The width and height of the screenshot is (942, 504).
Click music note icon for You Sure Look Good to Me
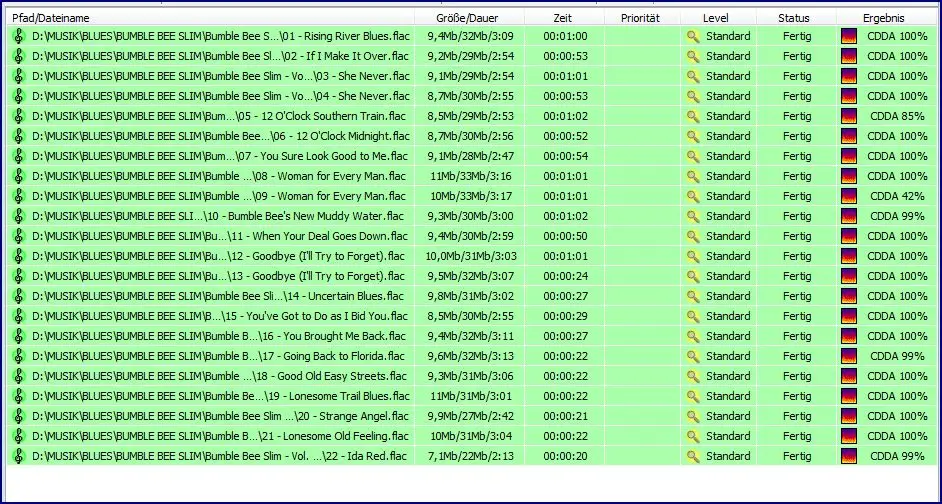click(x=19, y=156)
